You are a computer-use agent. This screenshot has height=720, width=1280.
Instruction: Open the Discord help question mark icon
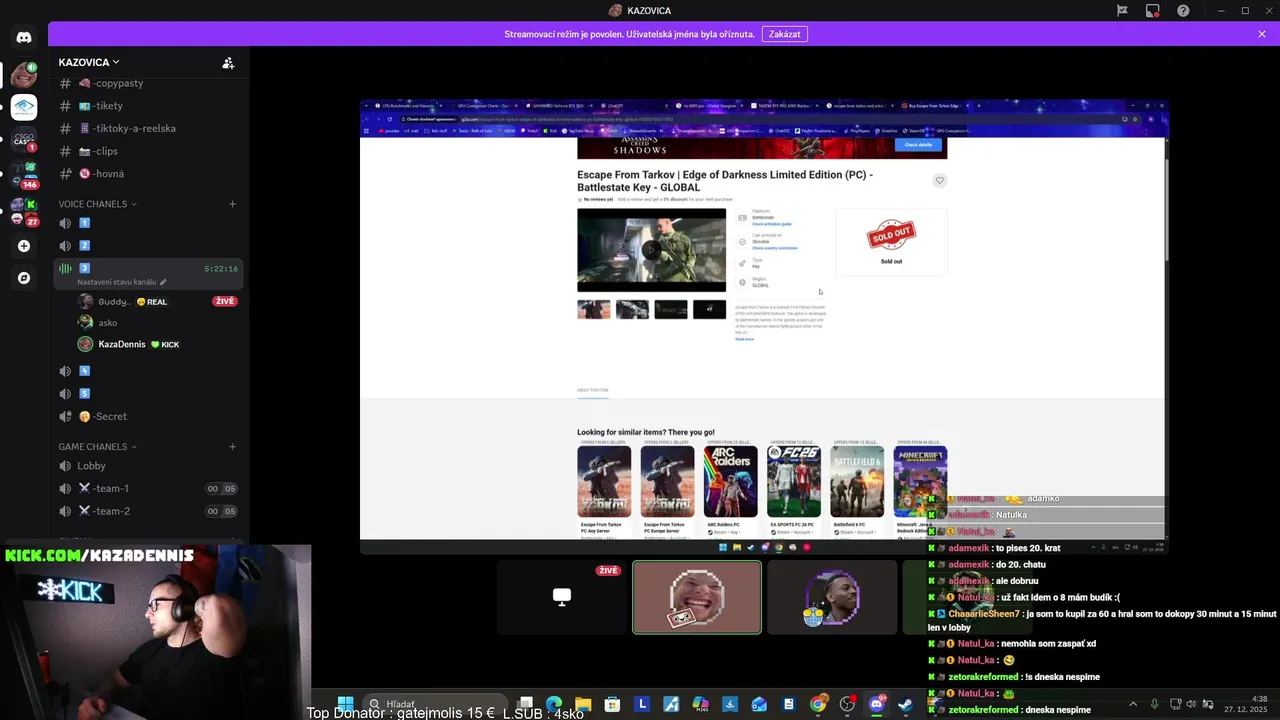(x=1183, y=11)
